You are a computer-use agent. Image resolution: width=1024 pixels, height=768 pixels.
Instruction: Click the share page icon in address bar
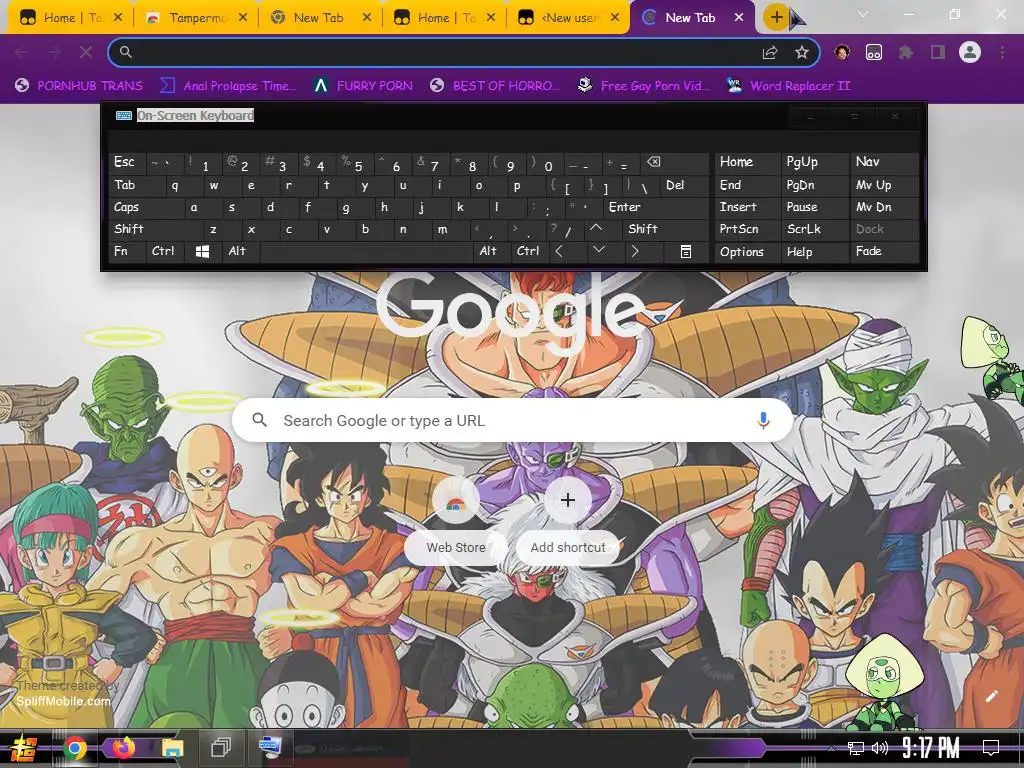coord(770,52)
